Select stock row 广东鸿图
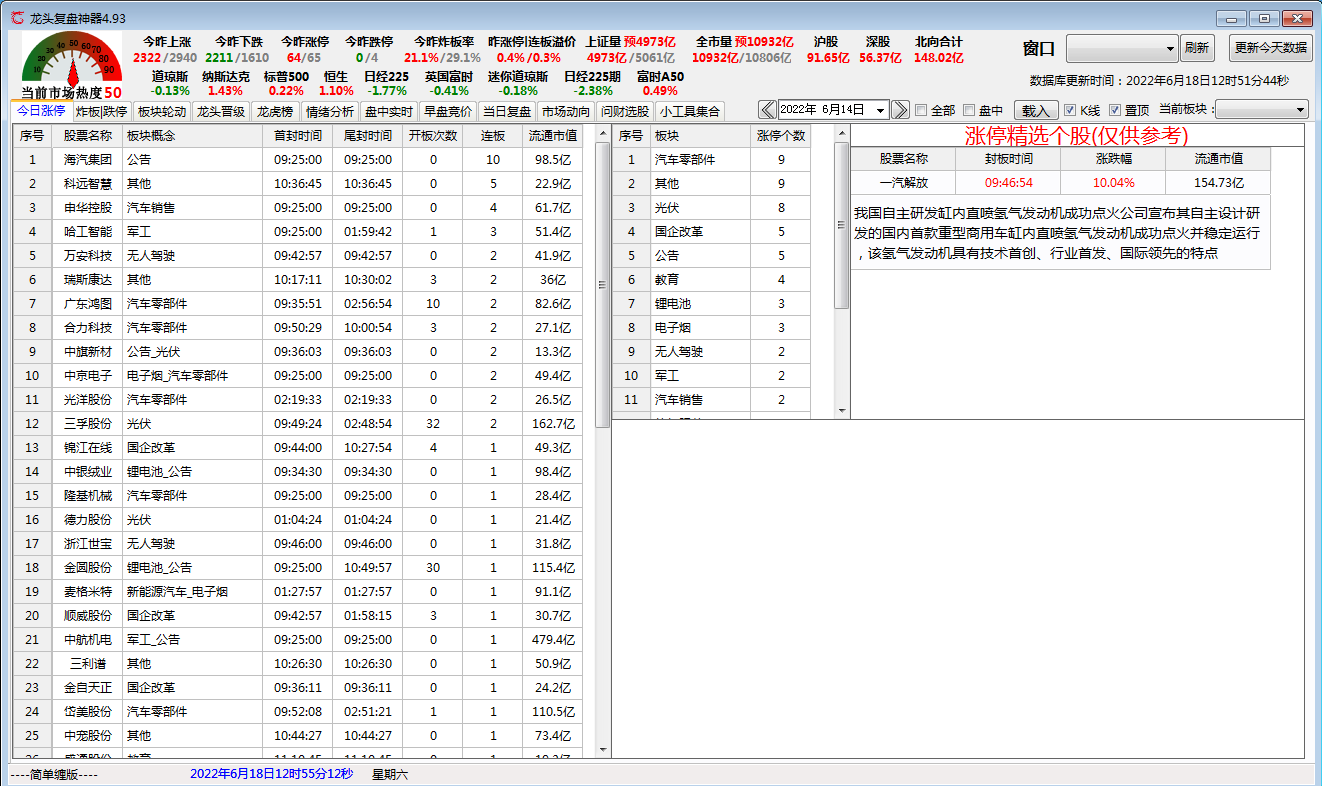Screen dimensions: 1322x786 [298, 303]
